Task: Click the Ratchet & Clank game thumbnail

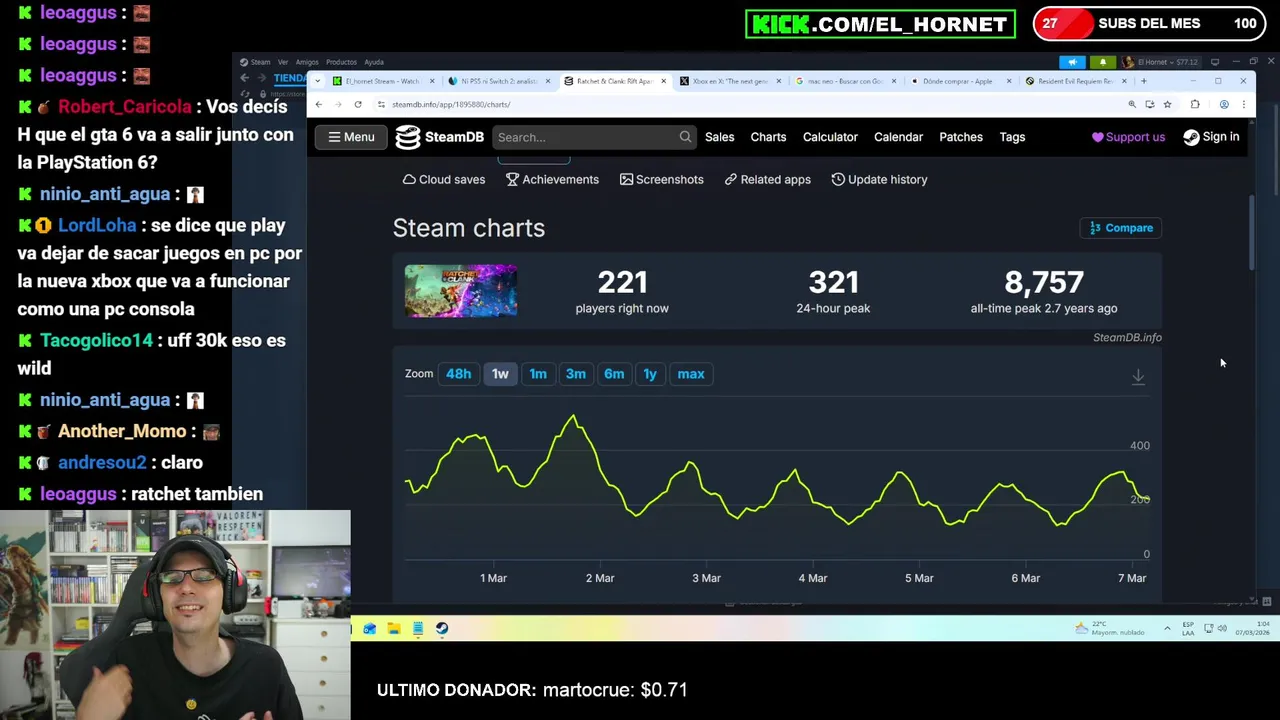Action: click(461, 291)
